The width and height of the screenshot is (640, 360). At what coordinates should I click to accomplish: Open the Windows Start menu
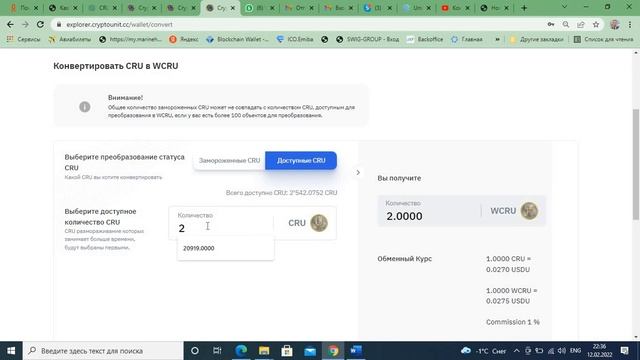point(11,351)
